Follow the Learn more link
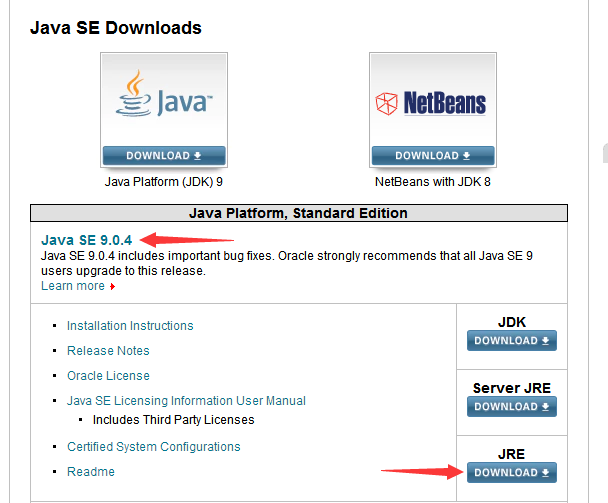The width and height of the screenshot is (608, 503). coord(73,286)
